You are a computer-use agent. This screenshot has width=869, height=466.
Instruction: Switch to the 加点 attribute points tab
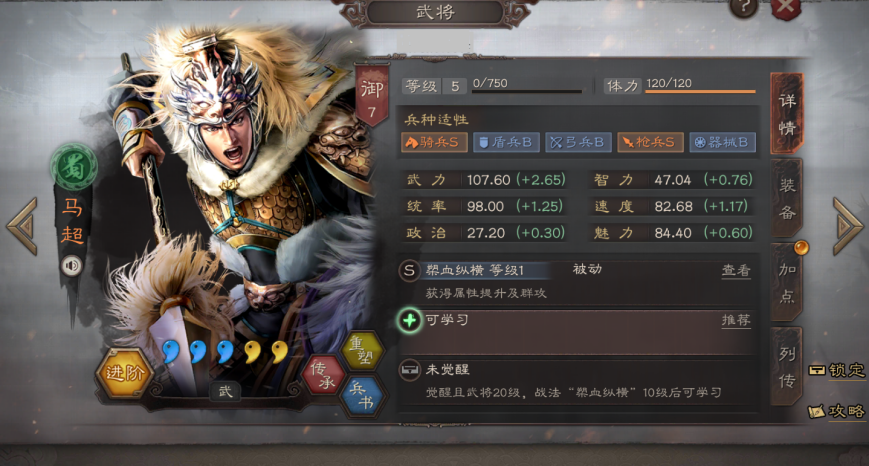[786, 283]
